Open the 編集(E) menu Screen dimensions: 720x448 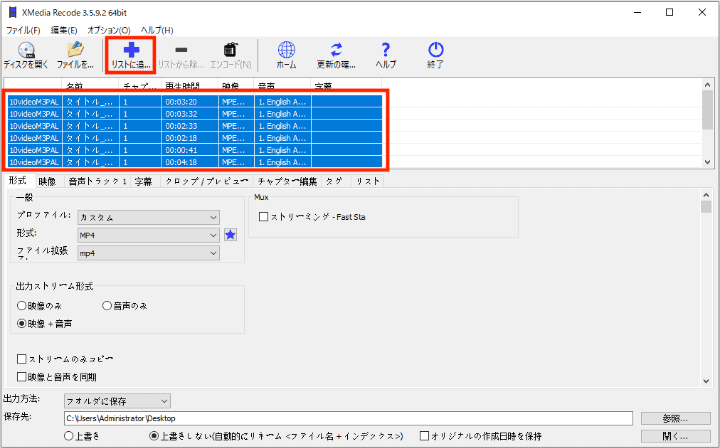(64, 30)
